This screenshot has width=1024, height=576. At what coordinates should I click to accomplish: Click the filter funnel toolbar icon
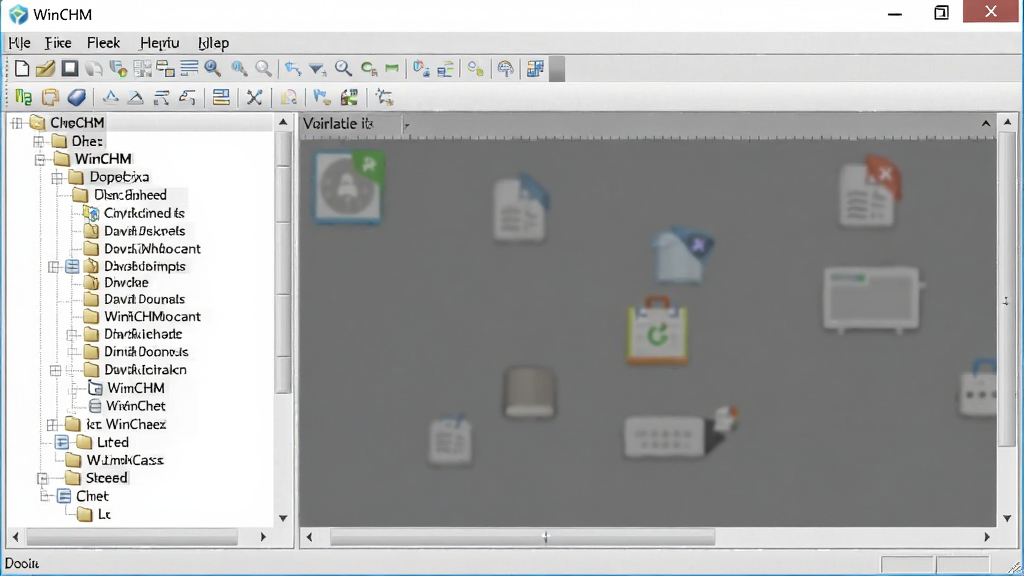coord(317,69)
